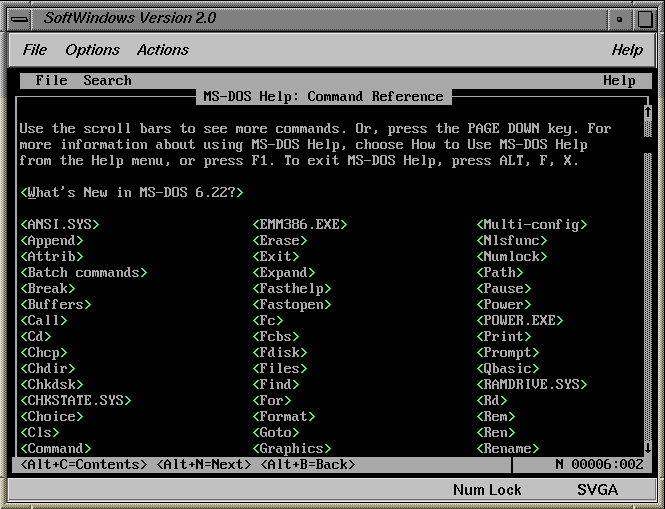Open the POWER.EXE help topic
This screenshot has width=665, height=509.
click(520, 320)
